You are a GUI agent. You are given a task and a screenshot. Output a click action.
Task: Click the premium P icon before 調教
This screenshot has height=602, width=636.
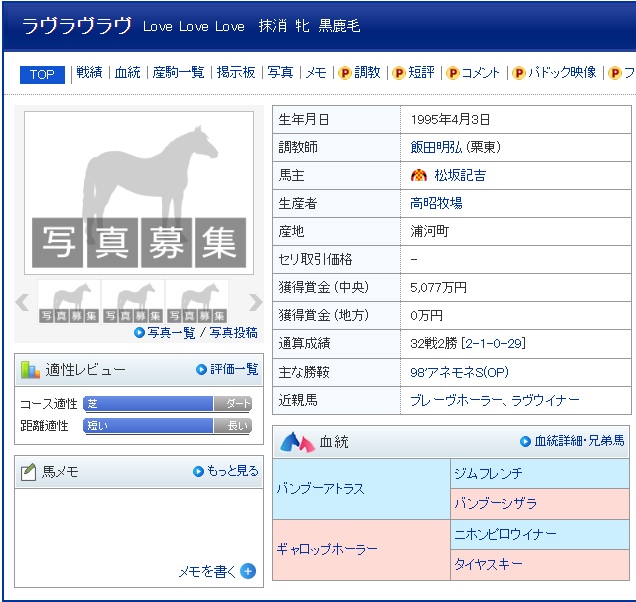pos(345,73)
